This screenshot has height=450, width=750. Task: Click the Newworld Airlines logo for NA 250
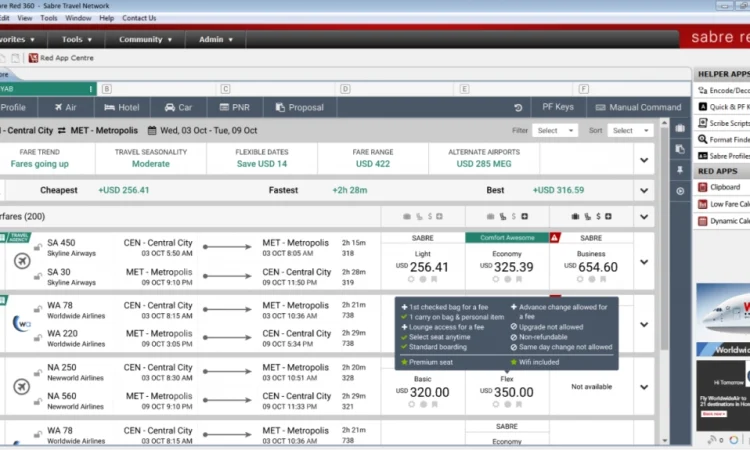tap(22, 386)
